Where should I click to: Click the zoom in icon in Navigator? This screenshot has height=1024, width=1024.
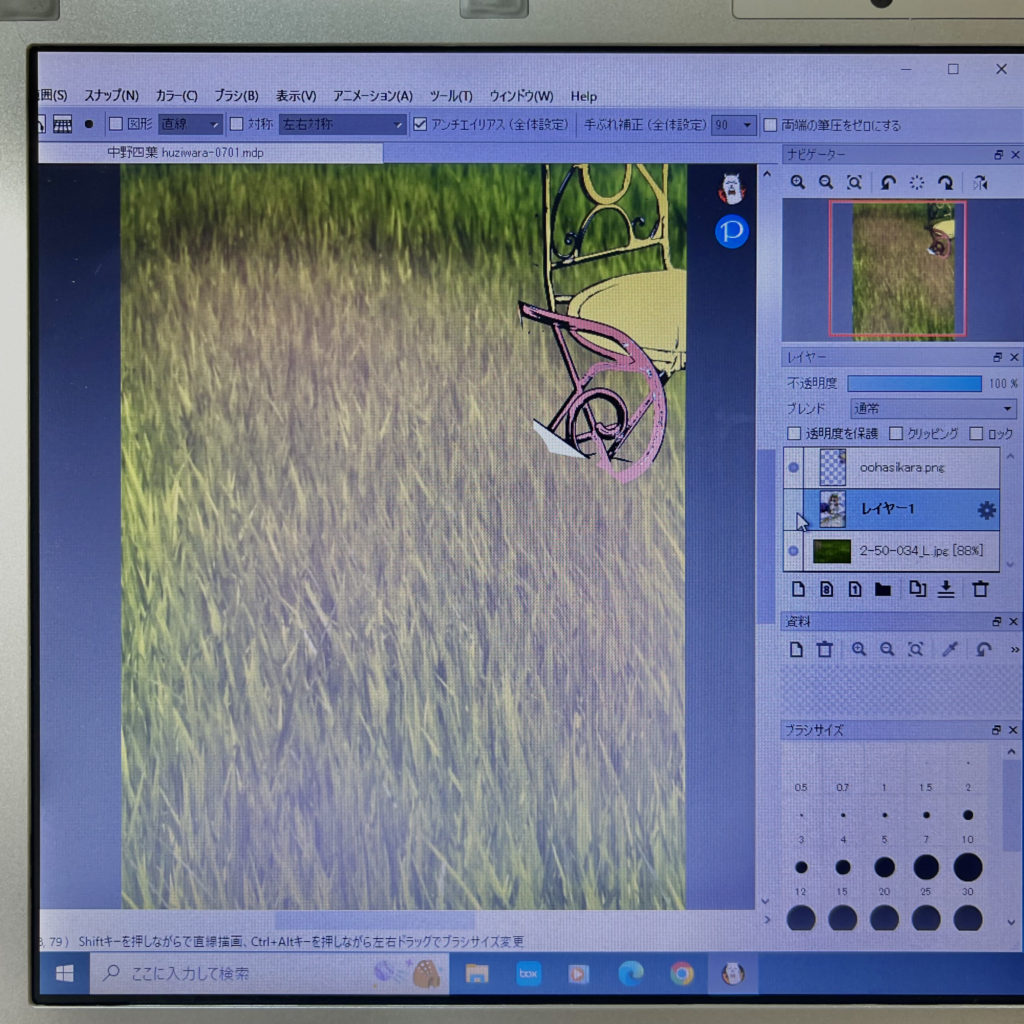coord(797,183)
